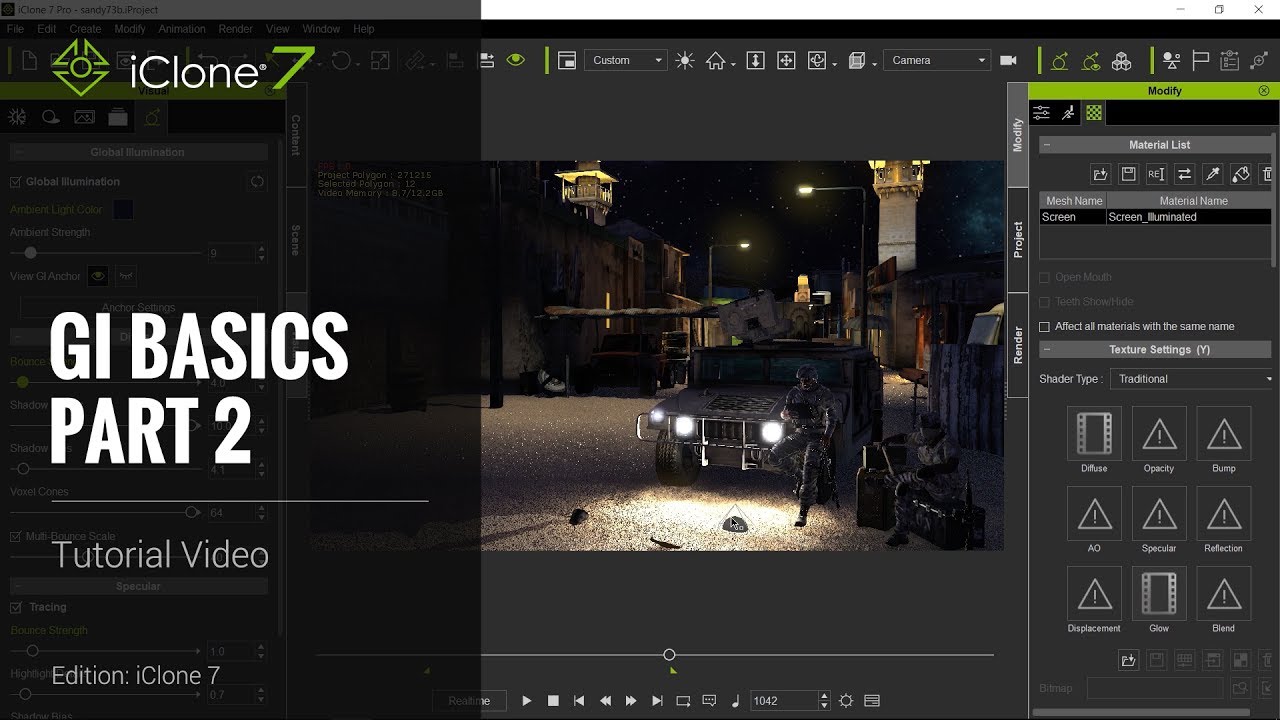Open the Camera selection dropdown

[937, 60]
